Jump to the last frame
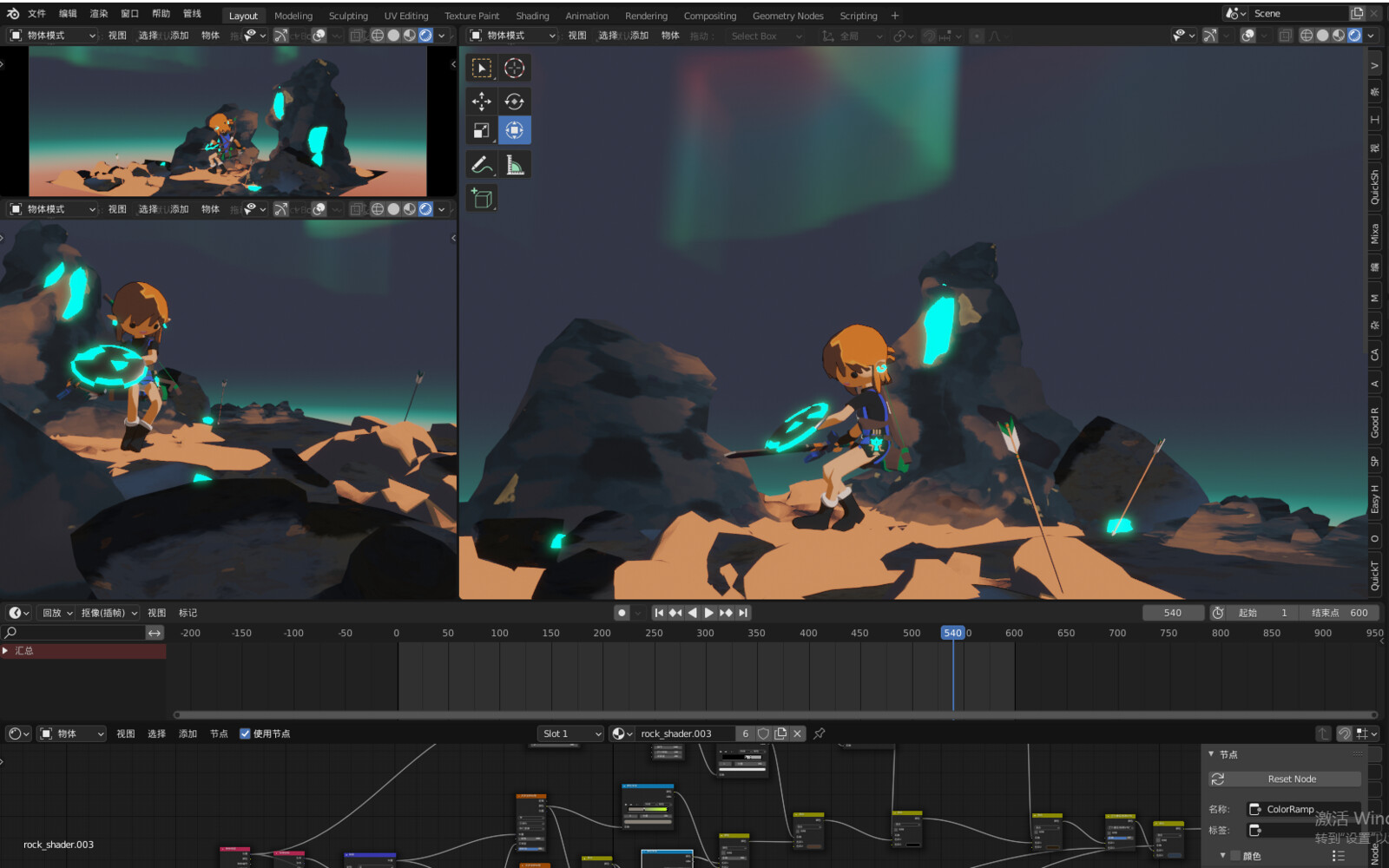This screenshot has height=868, width=1389. (x=742, y=613)
